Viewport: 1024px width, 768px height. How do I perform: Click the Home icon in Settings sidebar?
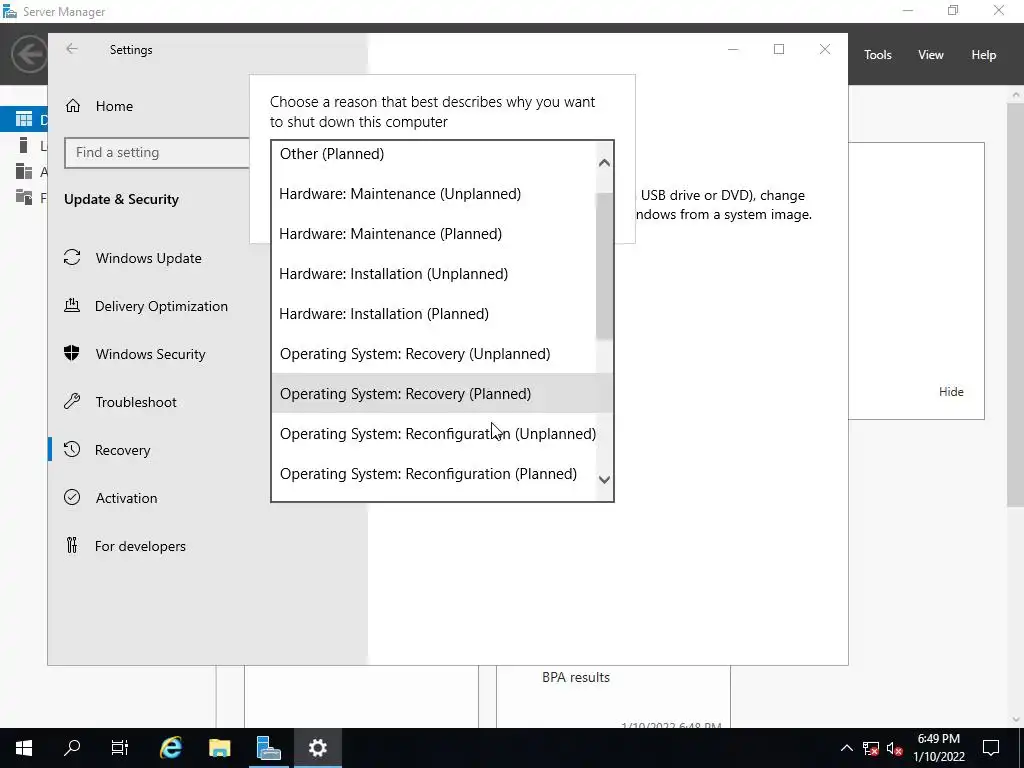(72, 106)
